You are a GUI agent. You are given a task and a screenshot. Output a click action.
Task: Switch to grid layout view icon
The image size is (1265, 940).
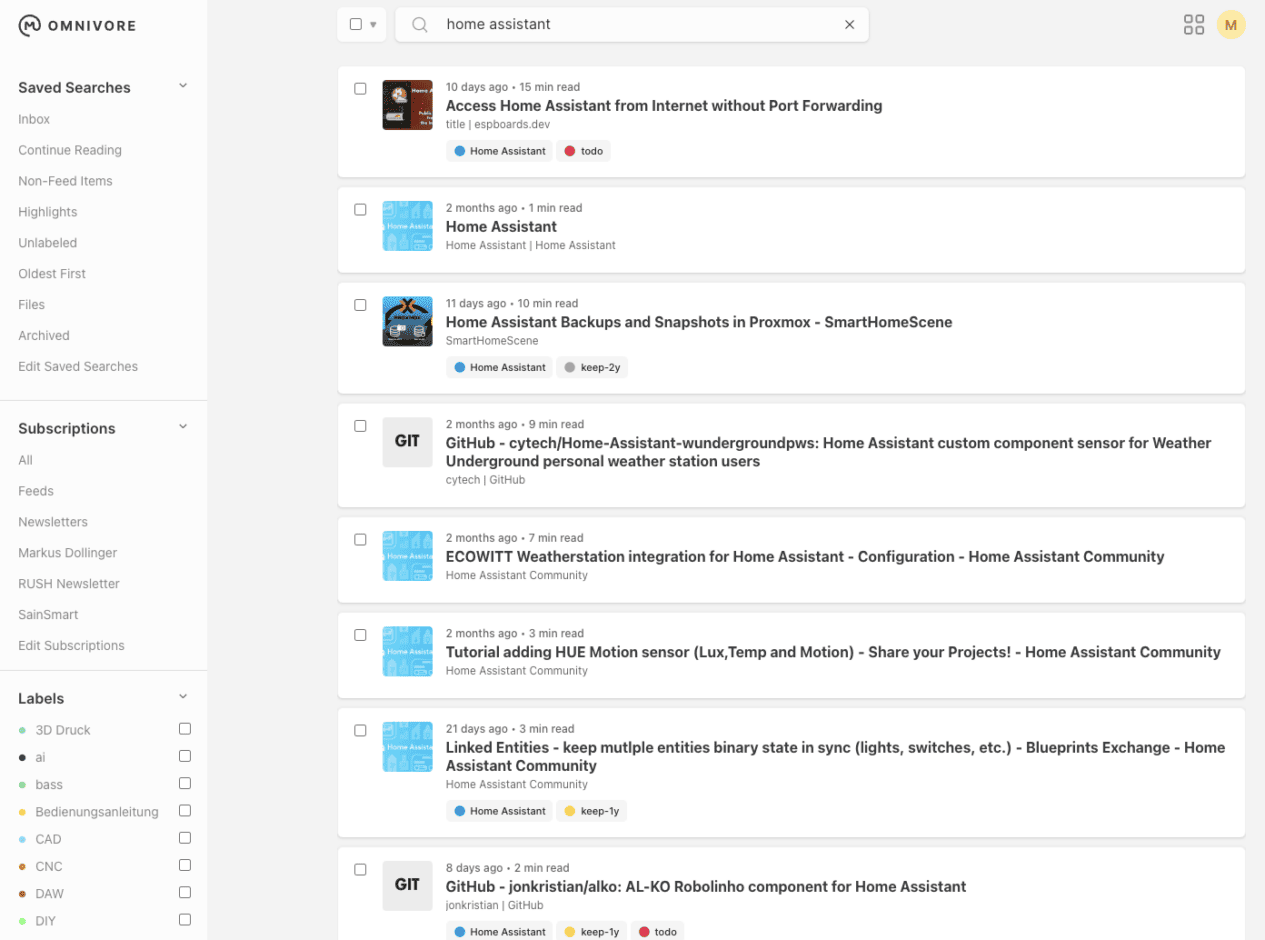pos(1193,25)
